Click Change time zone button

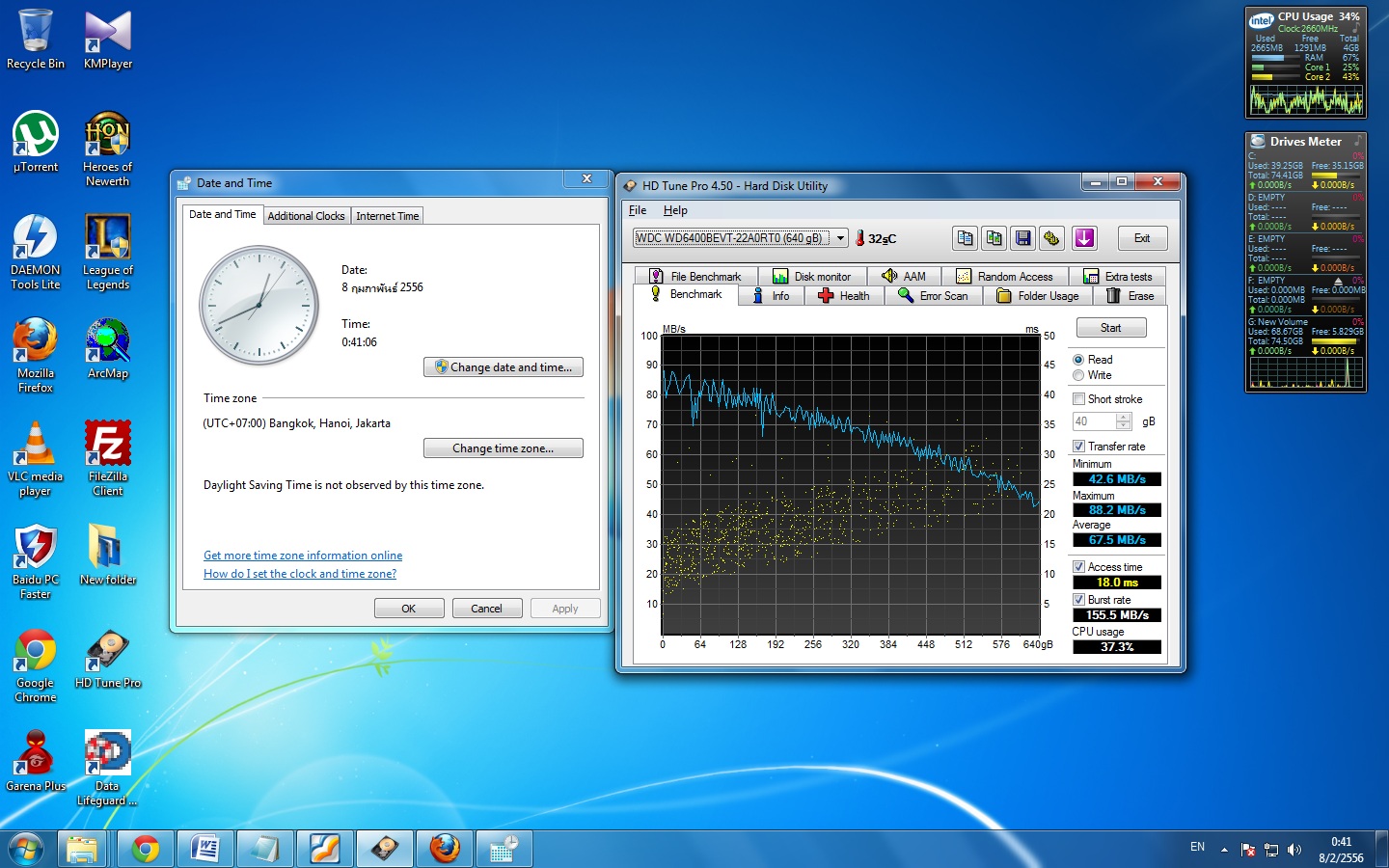coord(503,448)
